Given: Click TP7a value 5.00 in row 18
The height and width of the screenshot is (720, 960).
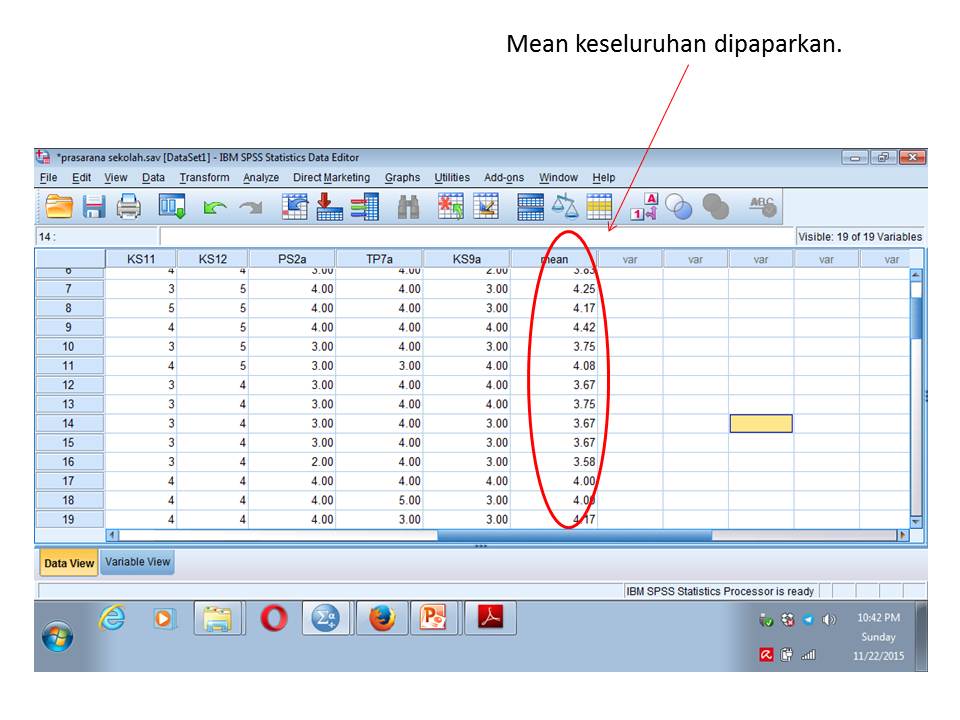Looking at the screenshot, I should 410,500.
